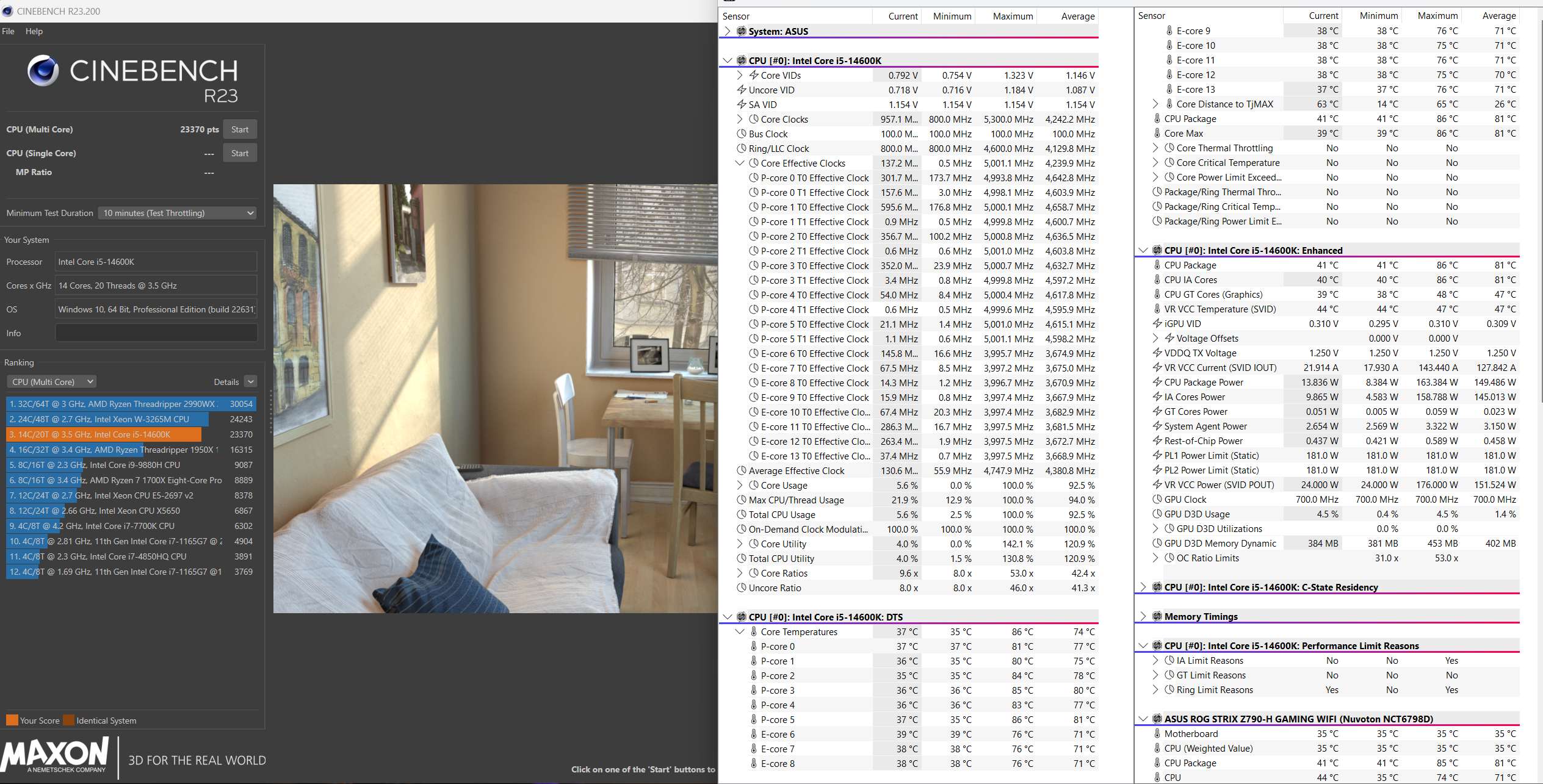This screenshot has height=784, width=1543.
Task: Click the Bus Clock clock icon
Action: (x=742, y=134)
